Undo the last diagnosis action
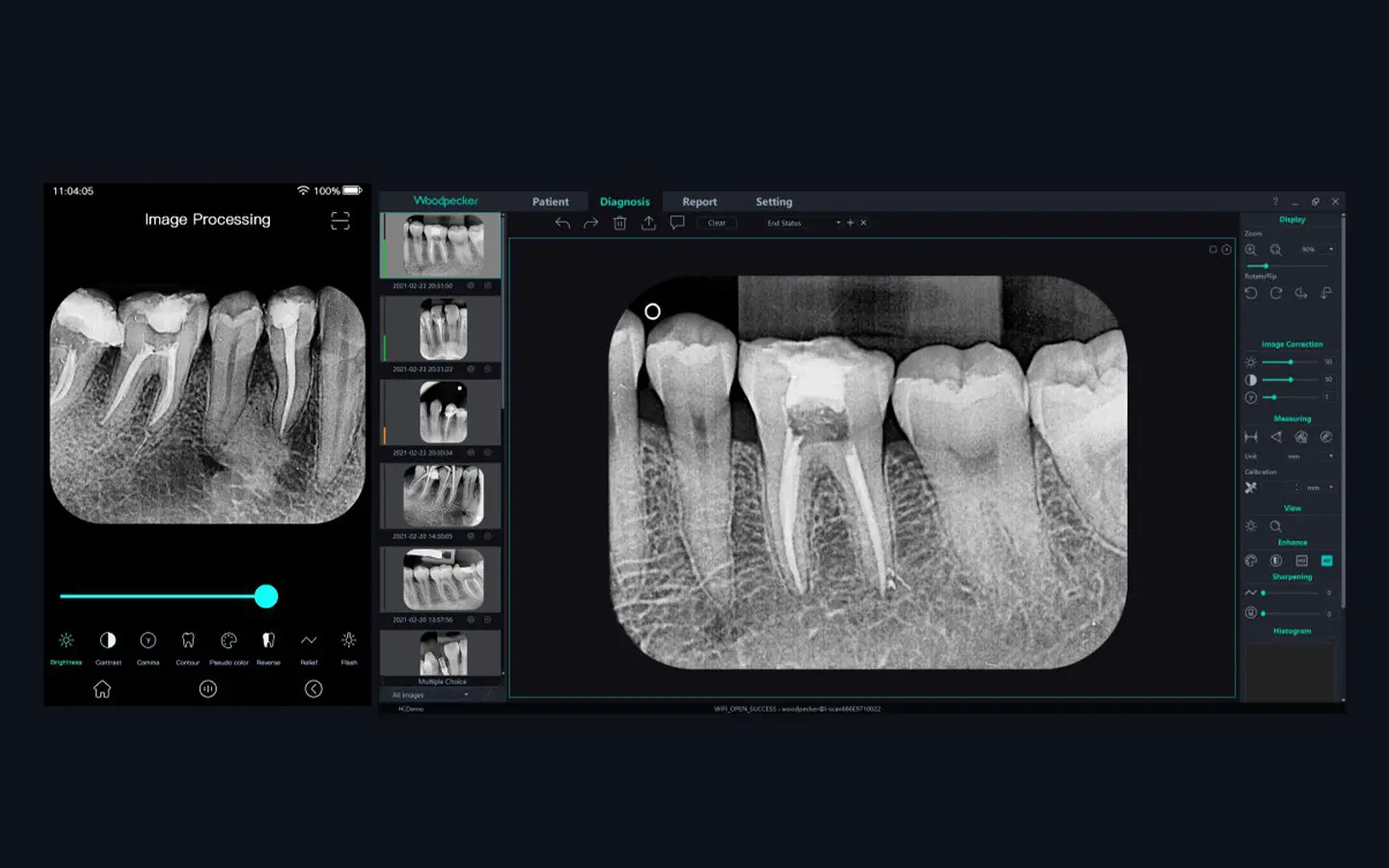The image size is (1389, 868). (x=562, y=223)
